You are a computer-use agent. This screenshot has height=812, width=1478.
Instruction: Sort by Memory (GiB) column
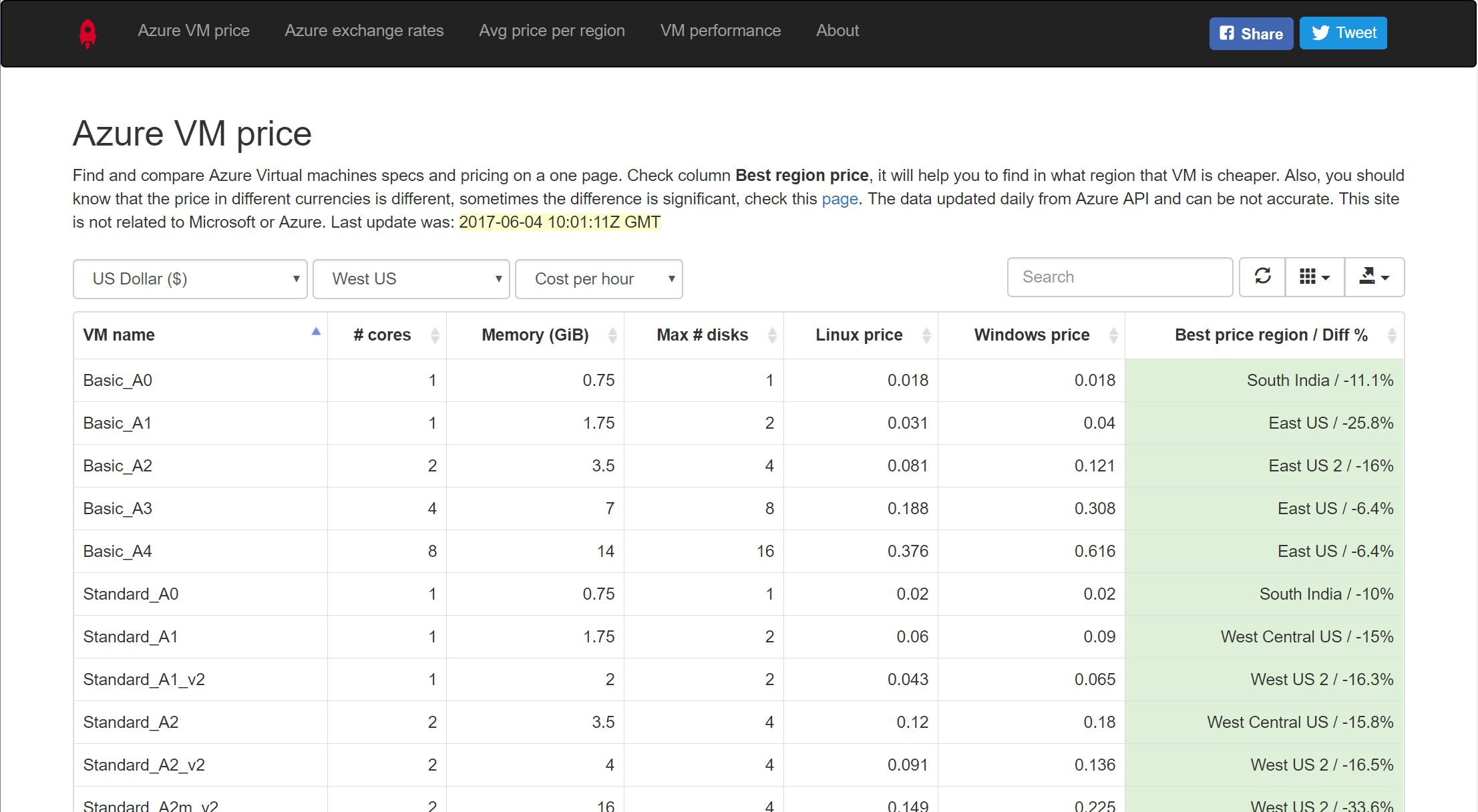pyautogui.click(x=535, y=335)
